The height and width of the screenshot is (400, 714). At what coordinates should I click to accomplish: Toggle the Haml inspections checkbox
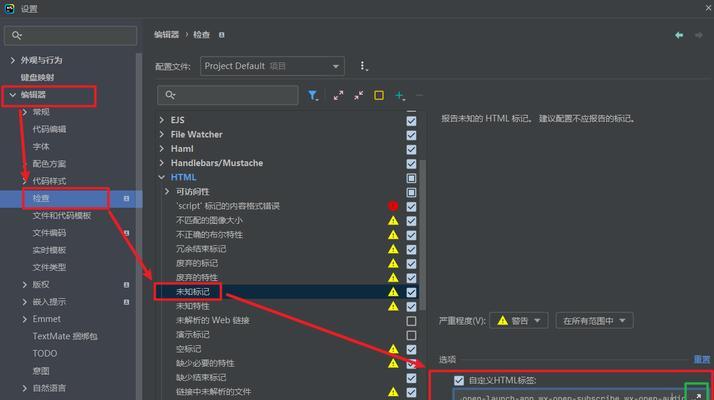[411, 149]
